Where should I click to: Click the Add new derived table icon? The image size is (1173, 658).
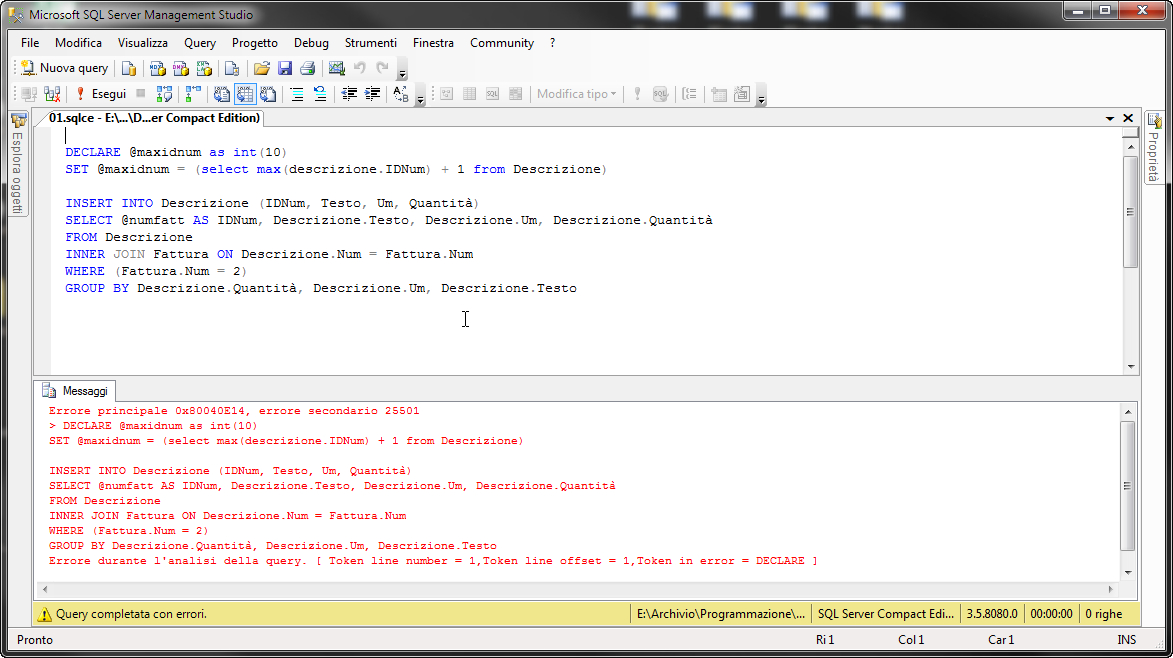tap(741, 94)
